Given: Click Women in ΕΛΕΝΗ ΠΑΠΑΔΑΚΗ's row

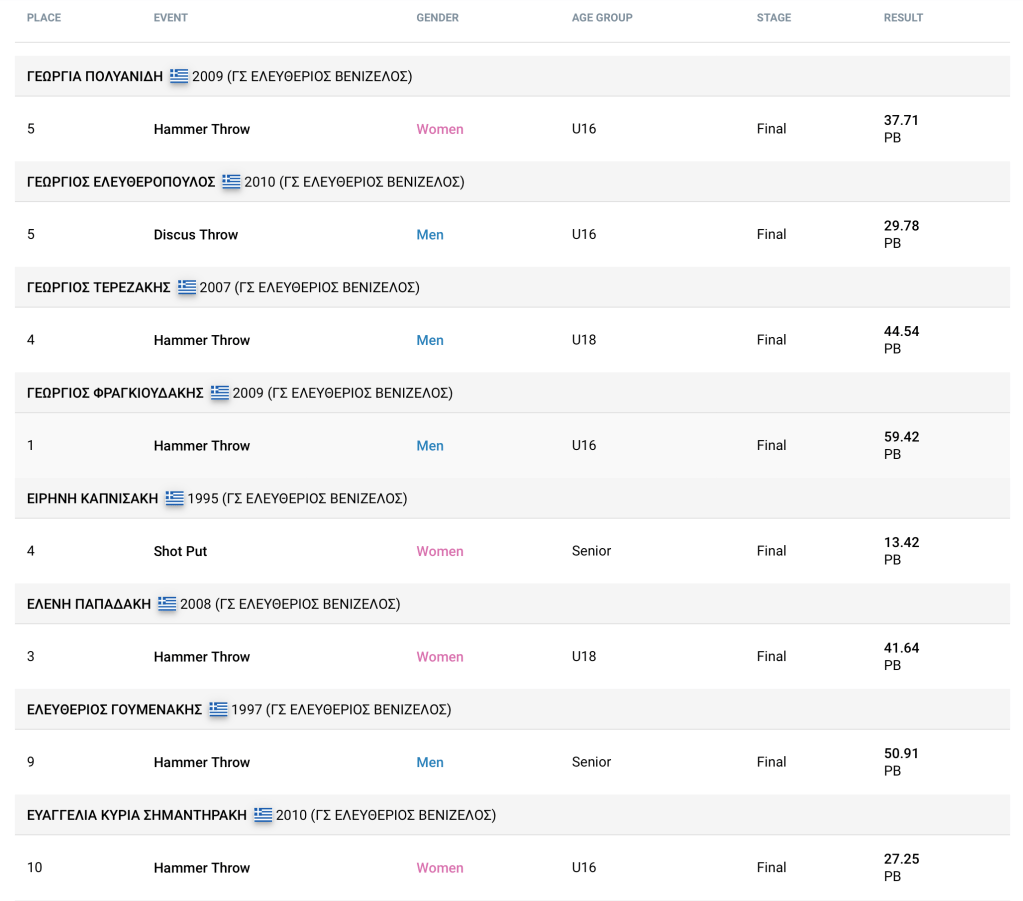Looking at the screenshot, I should pyautogui.click(x=440, y=657).
